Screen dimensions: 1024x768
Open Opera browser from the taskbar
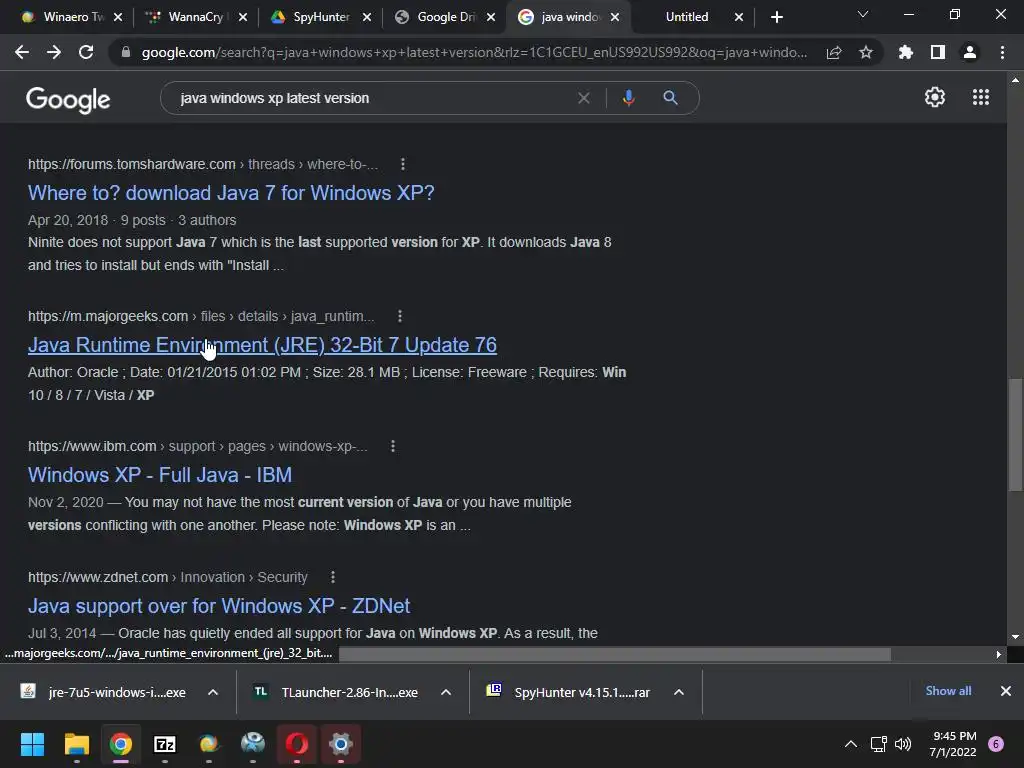(x=296, y=744)
